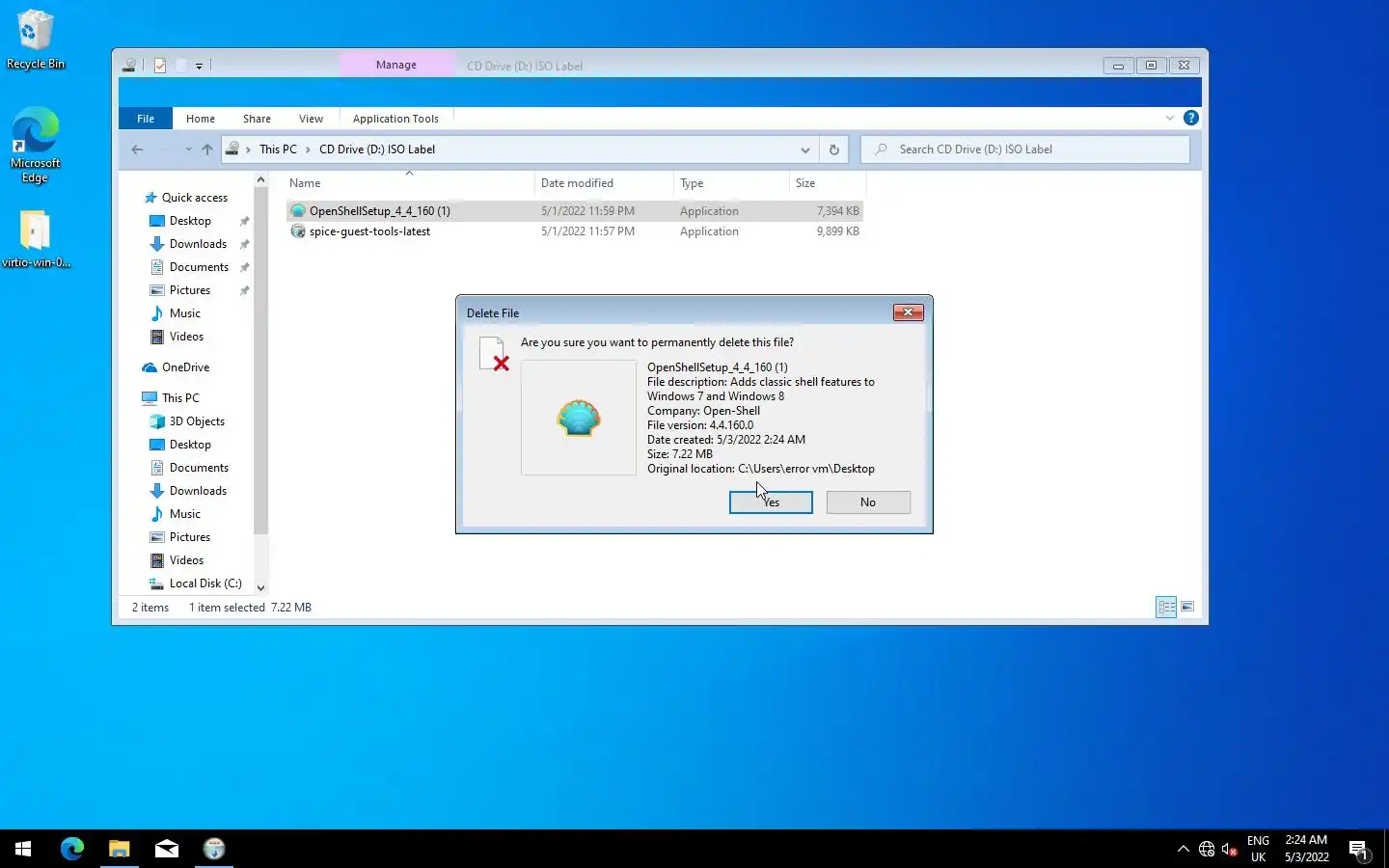The width and height of the screenshot is (1389, 868).
Task: Sort files by Size column header
Action: tap(828, 183)
